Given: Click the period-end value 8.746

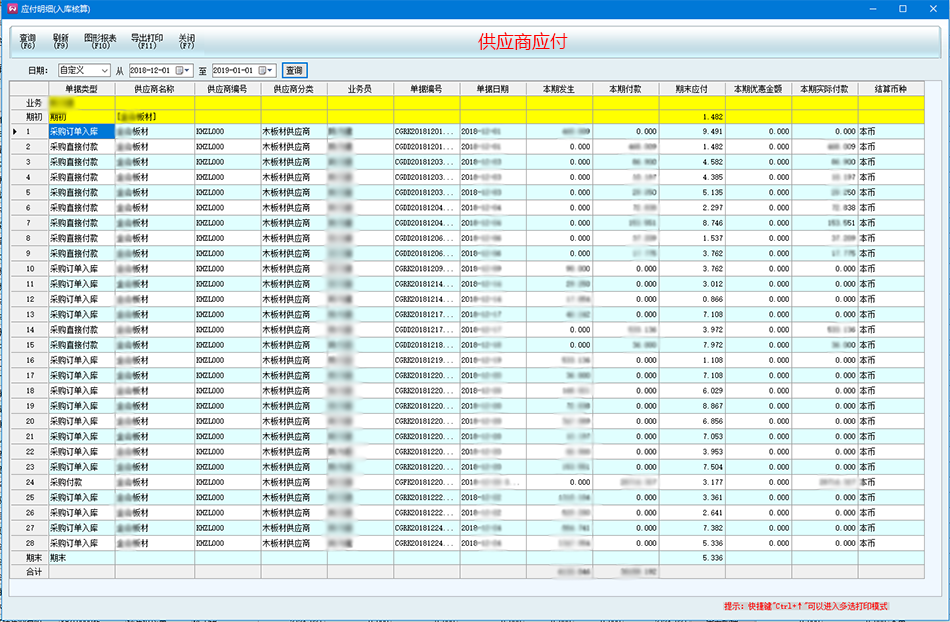Looking at the screenshot, I should 713,223.
